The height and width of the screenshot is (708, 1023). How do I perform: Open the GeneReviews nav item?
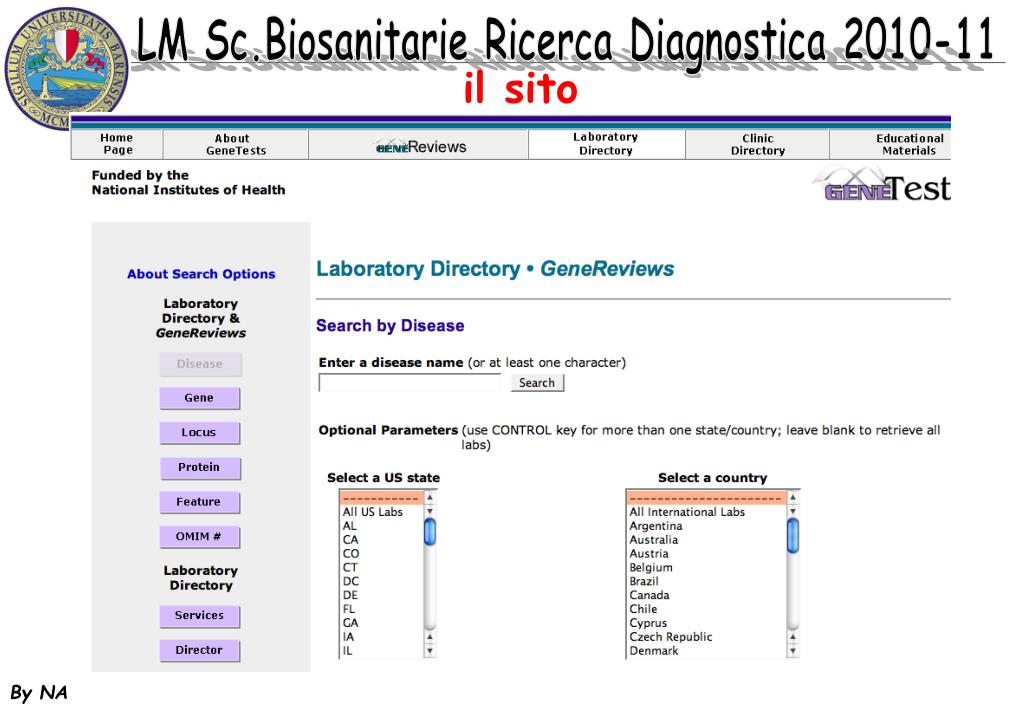419,146
